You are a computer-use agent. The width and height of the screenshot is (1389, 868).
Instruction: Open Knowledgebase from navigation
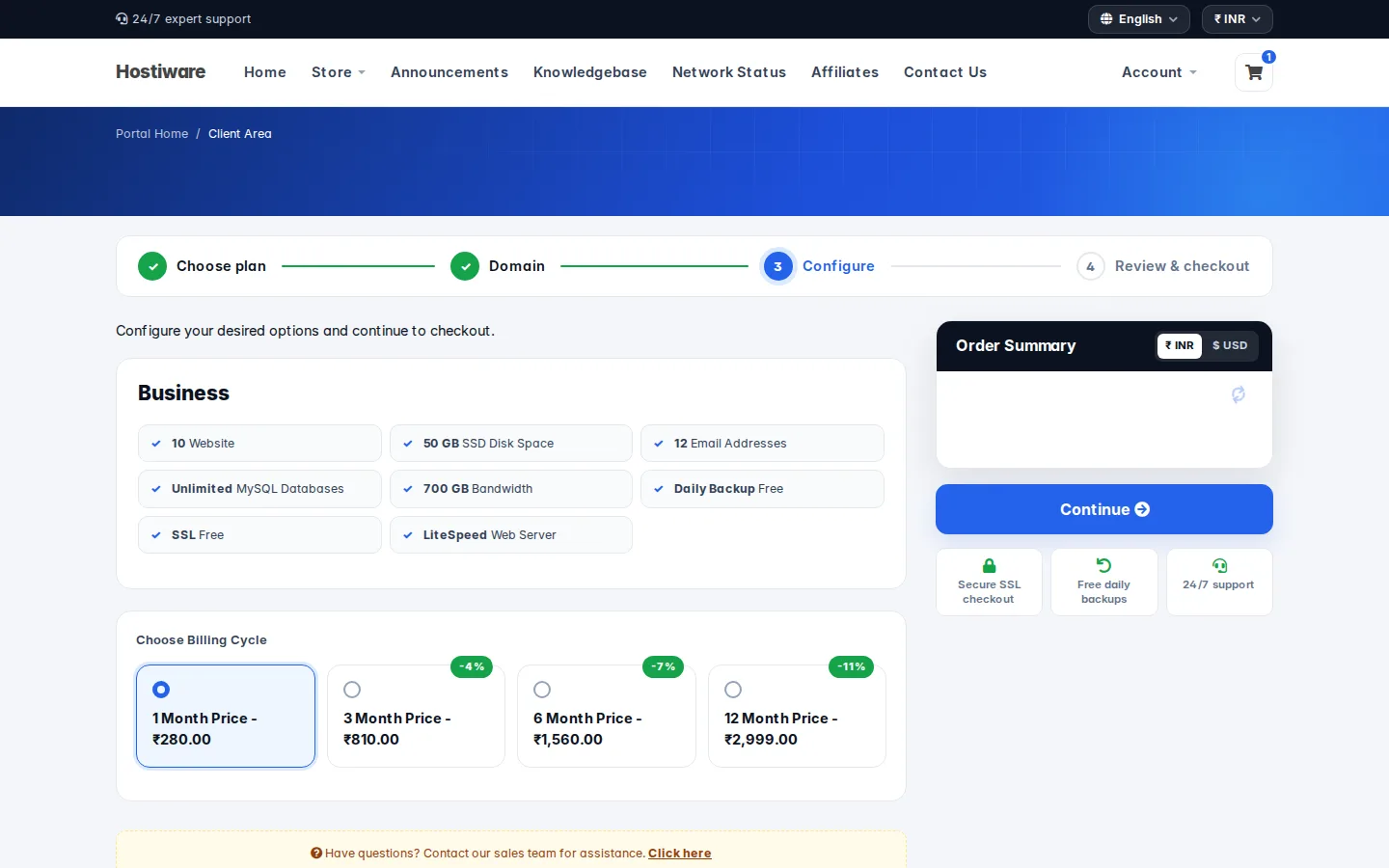tap(590, 72)
